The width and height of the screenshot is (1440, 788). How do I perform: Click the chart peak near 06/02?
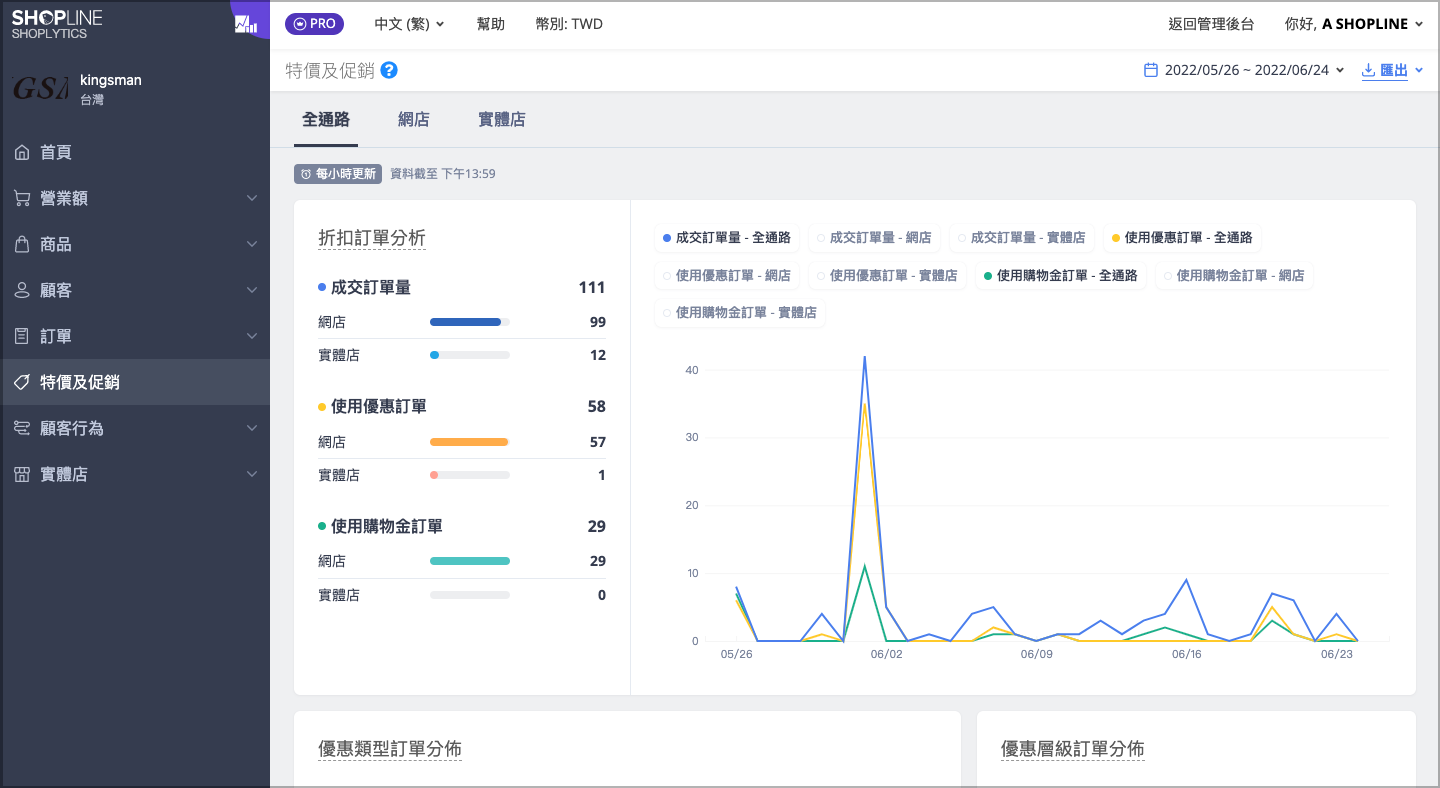[x=864, y=356]
